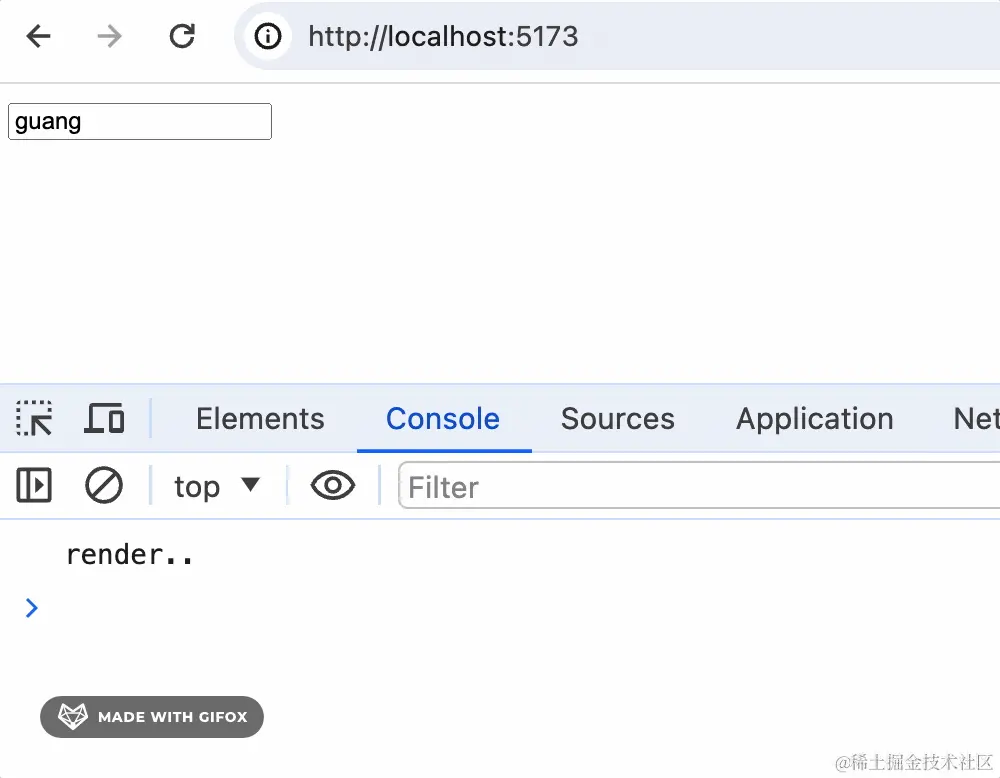
Task: Go back with the browser back arrow
Action: (x=38, y=36)
